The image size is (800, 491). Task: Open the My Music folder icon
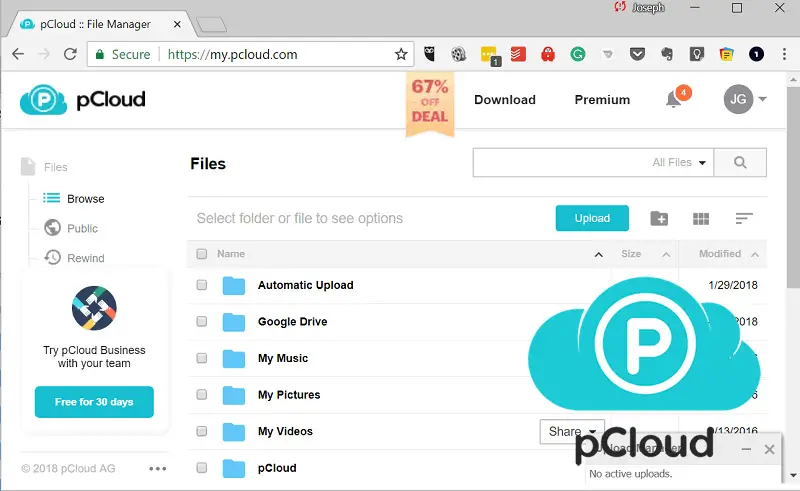234,359
